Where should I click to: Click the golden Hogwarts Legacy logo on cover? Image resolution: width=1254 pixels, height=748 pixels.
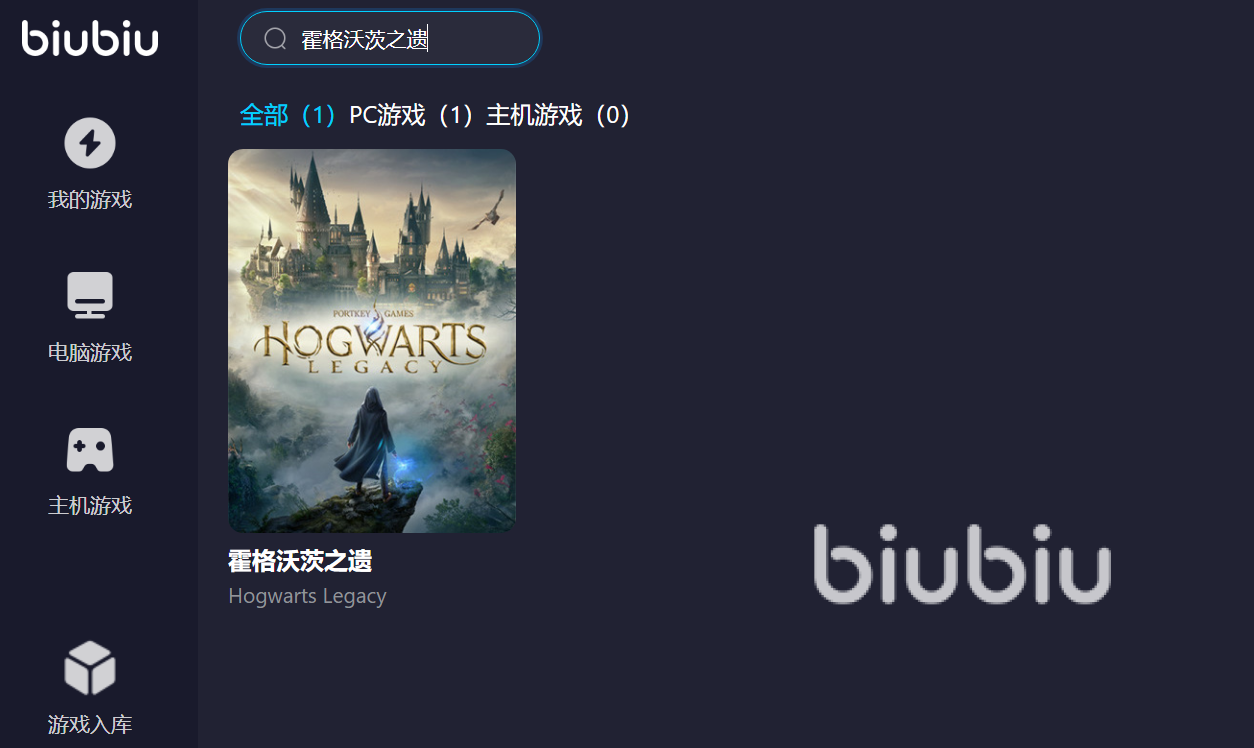371,342
